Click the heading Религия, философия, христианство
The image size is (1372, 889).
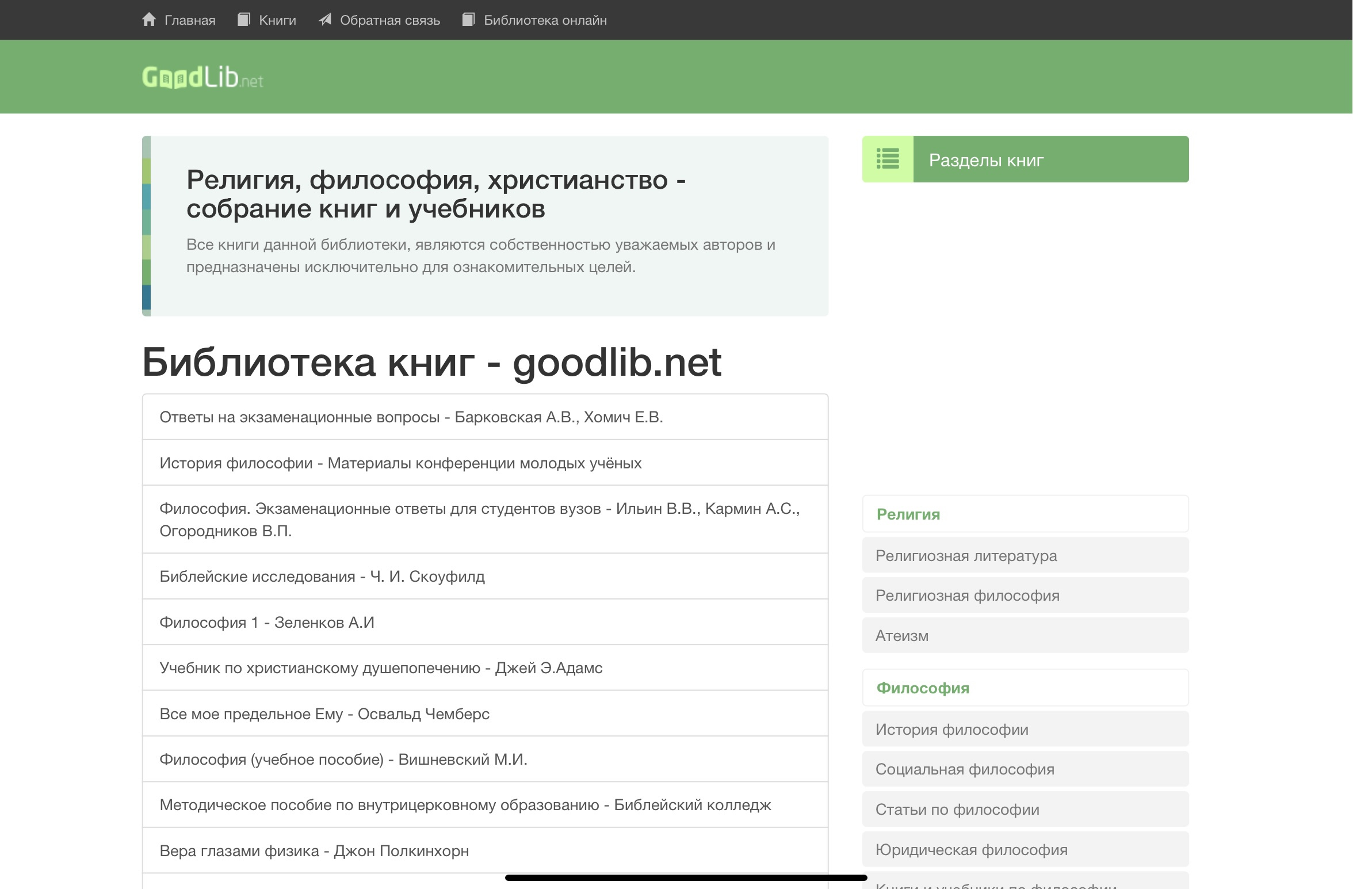437,194
